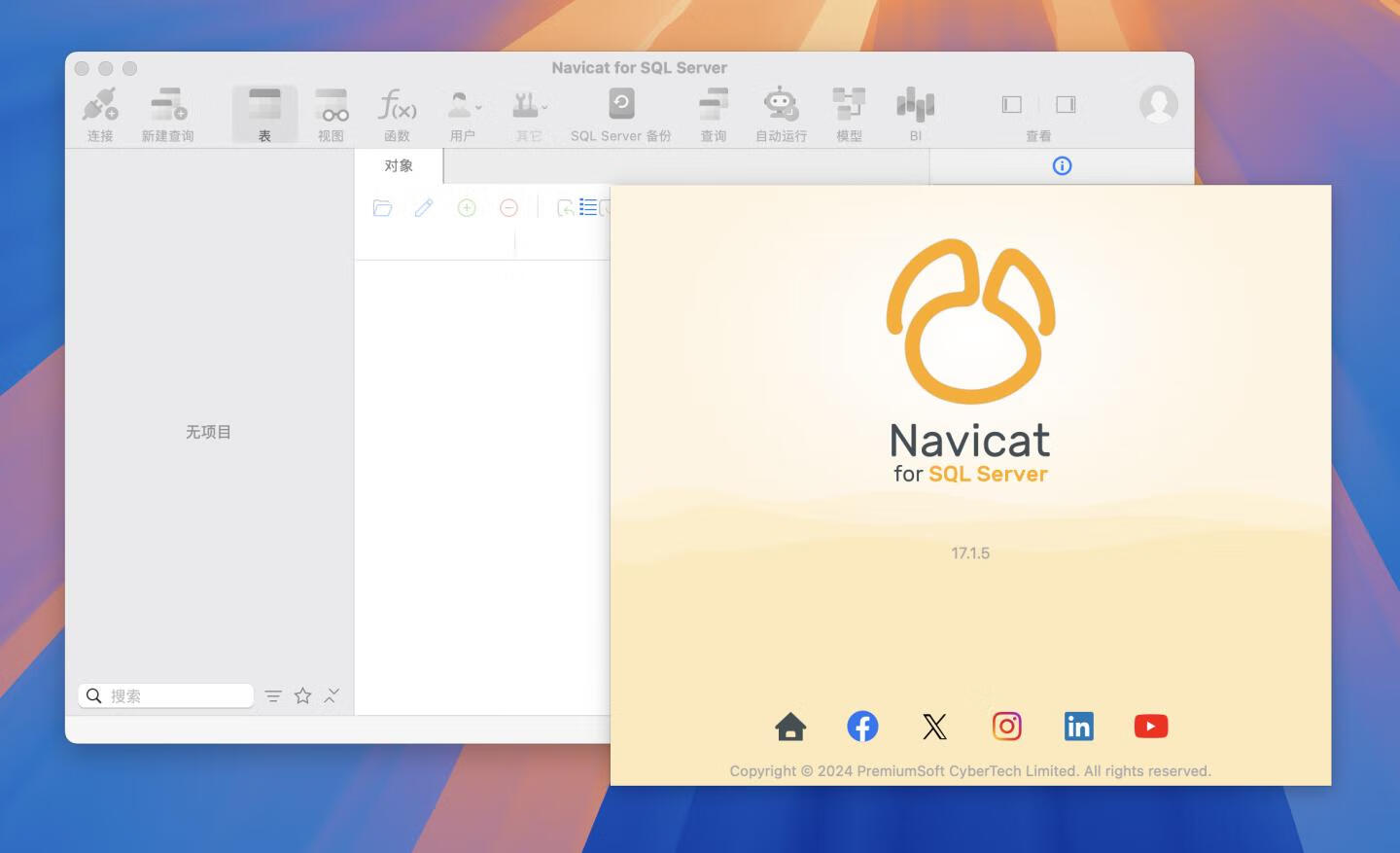The image size is (1400, 853).
Task: Open 自动运行 automation robot icon
Action: point(781,104)
